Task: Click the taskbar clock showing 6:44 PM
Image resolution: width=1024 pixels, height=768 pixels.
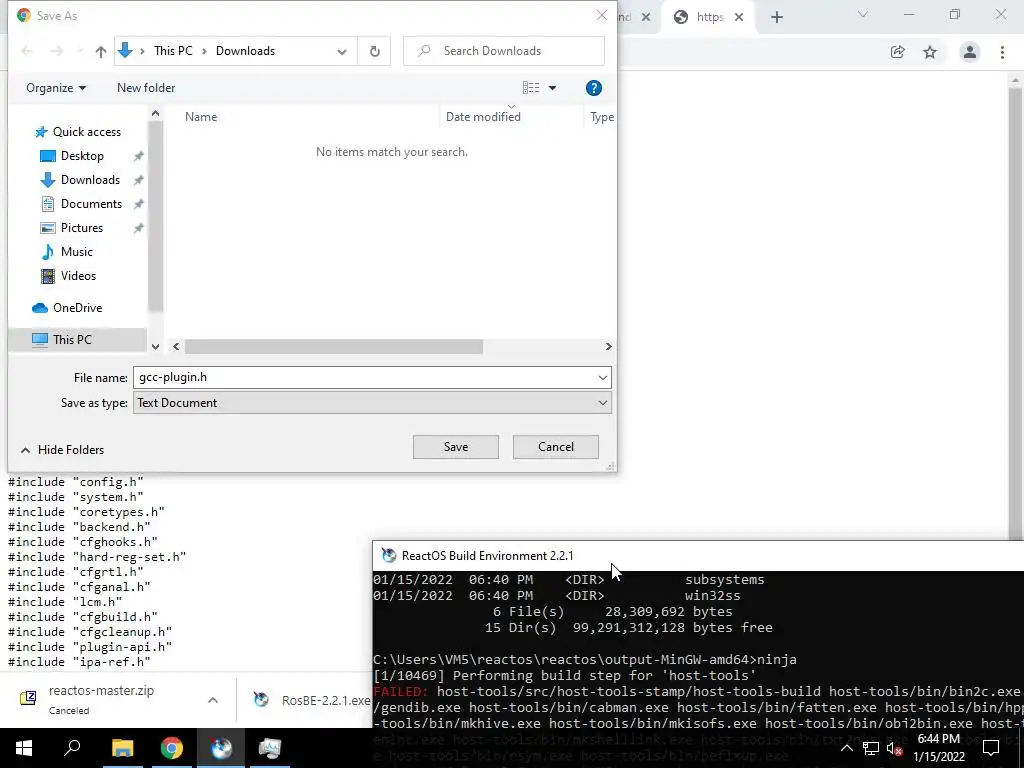Action: pyautogui.click(x=938, y=748)
